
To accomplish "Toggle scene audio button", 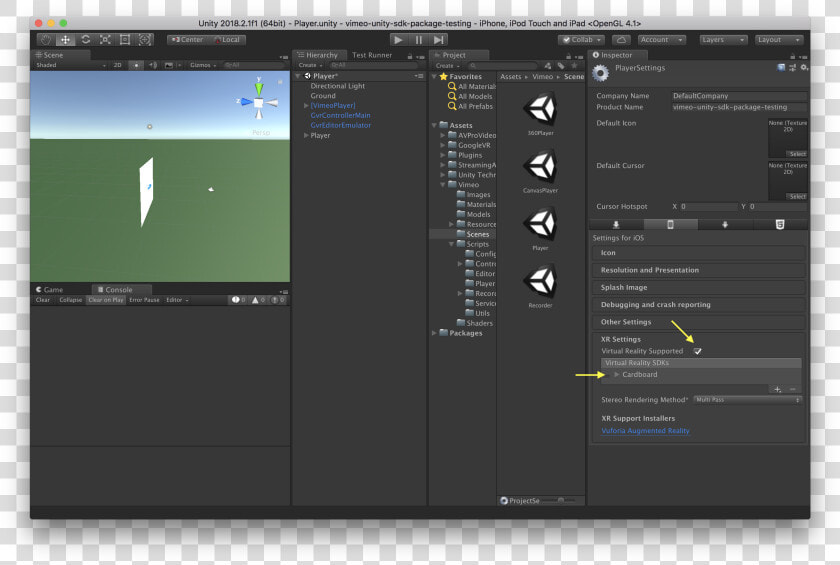I will (x=153, y=65).
